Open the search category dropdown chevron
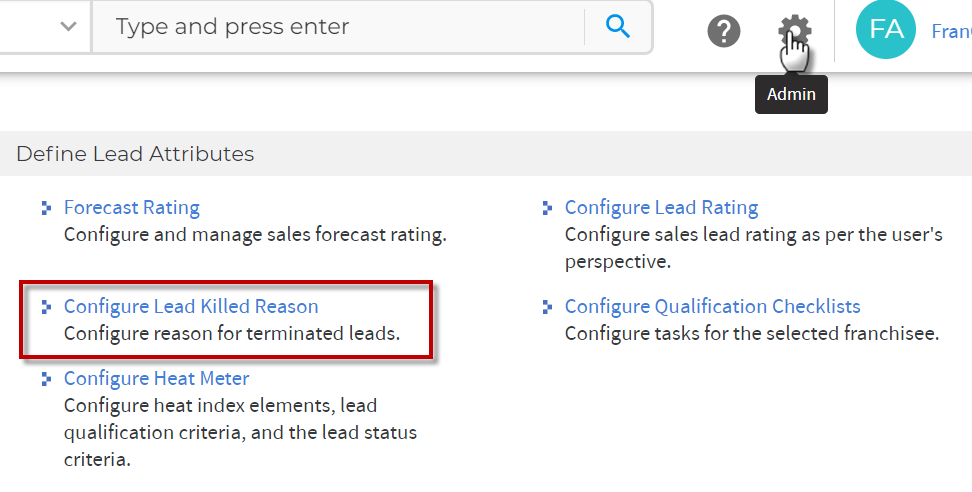This screenshot has height=492, width=972. click(69, 27)
